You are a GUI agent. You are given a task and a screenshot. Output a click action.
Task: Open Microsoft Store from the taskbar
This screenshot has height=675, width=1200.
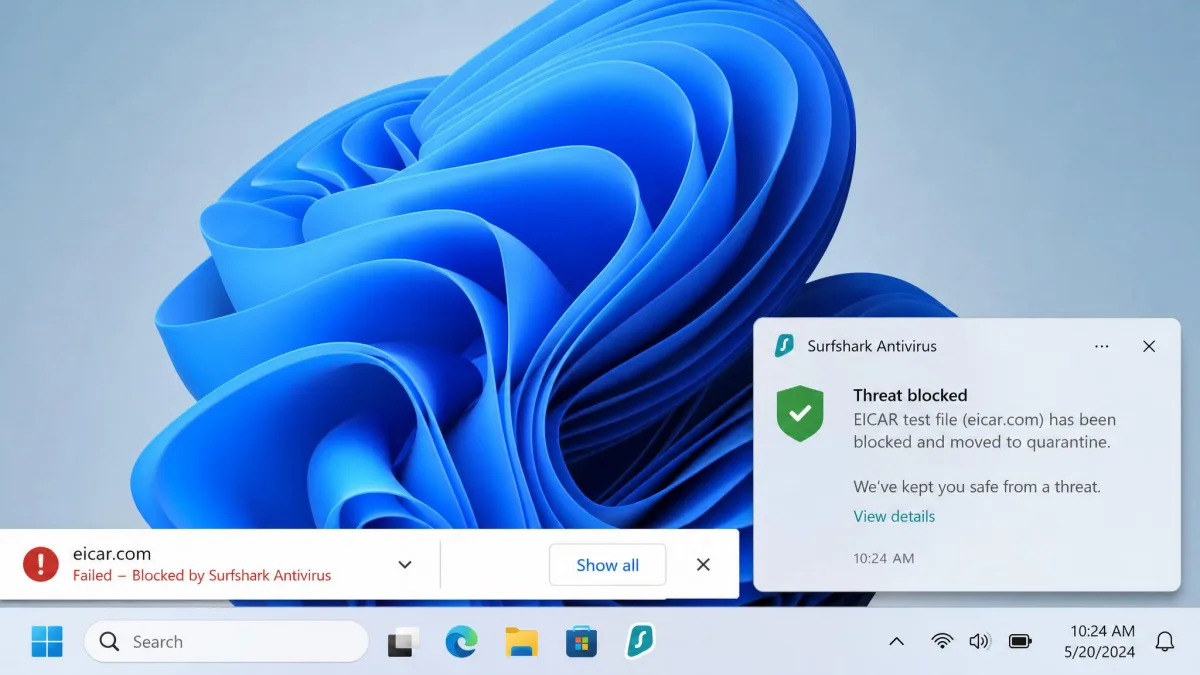pyautogui.click(x=581, y=641)
